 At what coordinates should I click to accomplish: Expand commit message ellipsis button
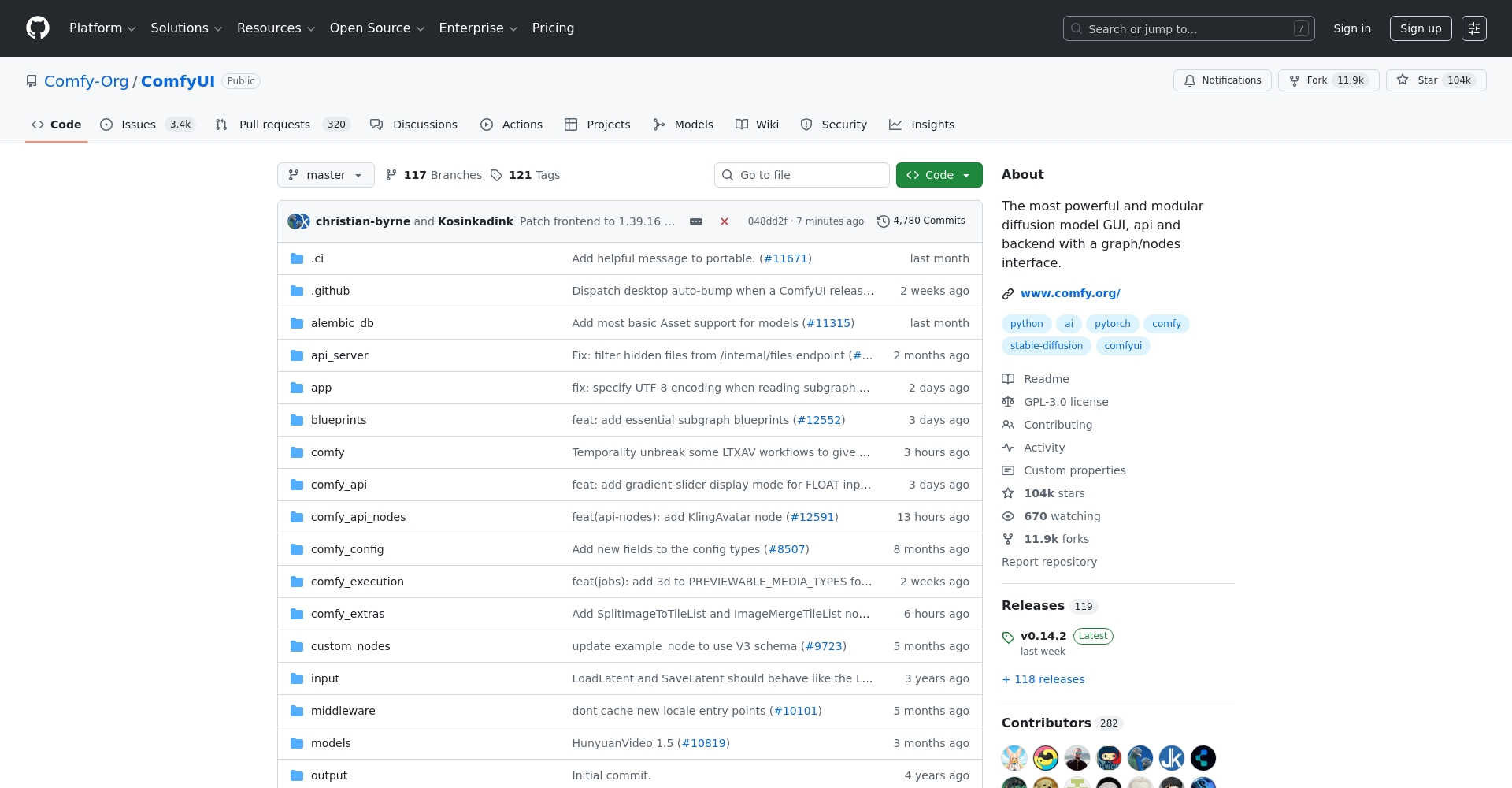696,221
